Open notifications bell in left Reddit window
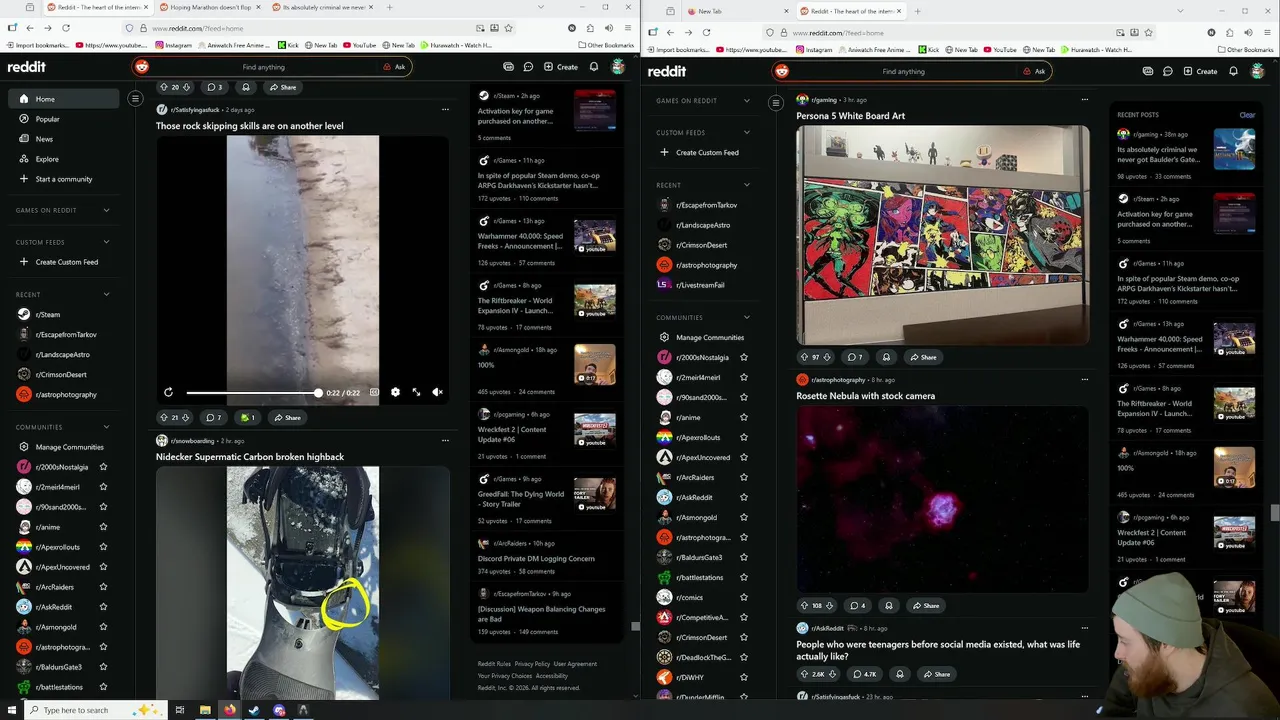The height and width of the screenshot is (720, 1280). point(594,67)
